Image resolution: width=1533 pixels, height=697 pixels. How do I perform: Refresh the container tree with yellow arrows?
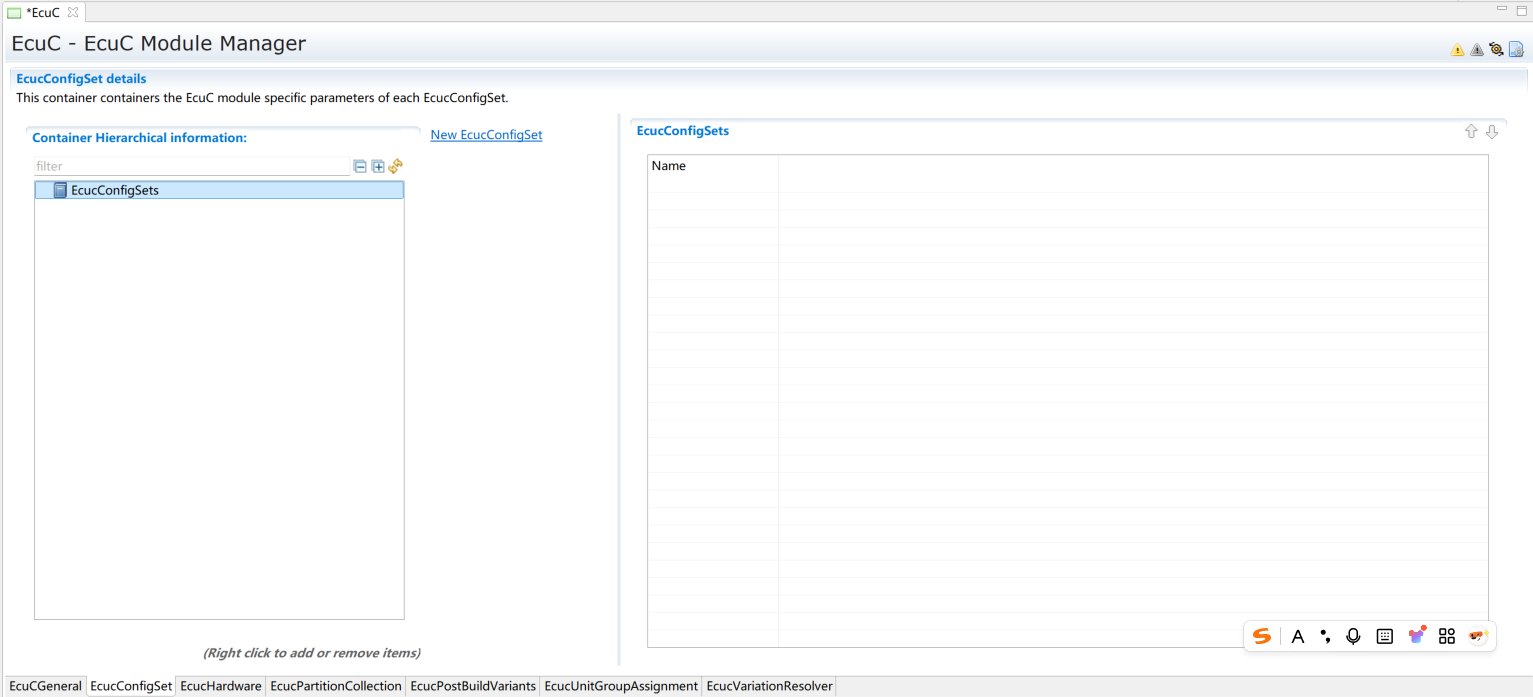pos(395,166)
